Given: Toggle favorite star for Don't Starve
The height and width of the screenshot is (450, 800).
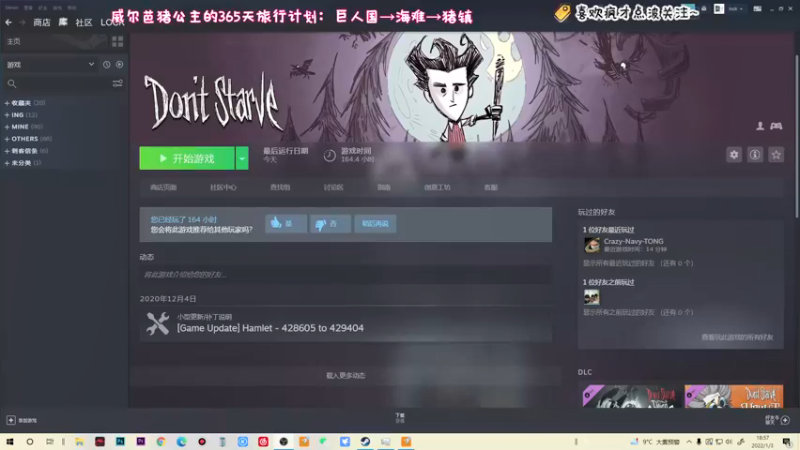Looking at the screenshot, I should (x=776, y=155).
